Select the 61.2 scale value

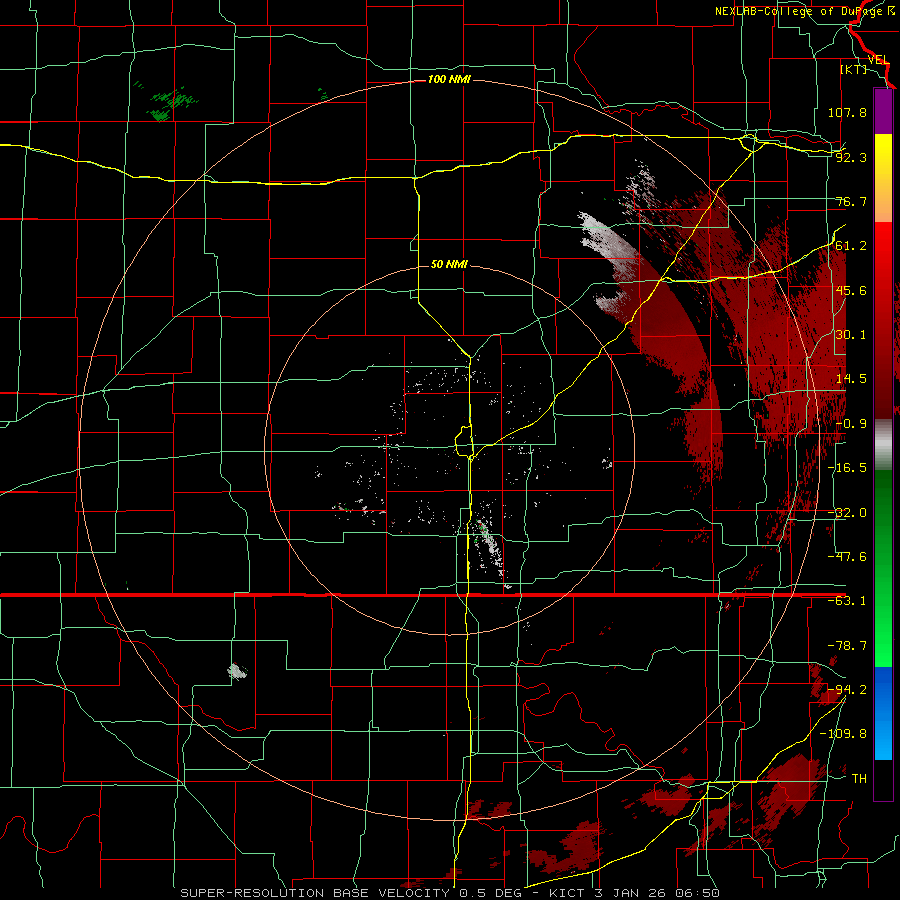point(851,246)
